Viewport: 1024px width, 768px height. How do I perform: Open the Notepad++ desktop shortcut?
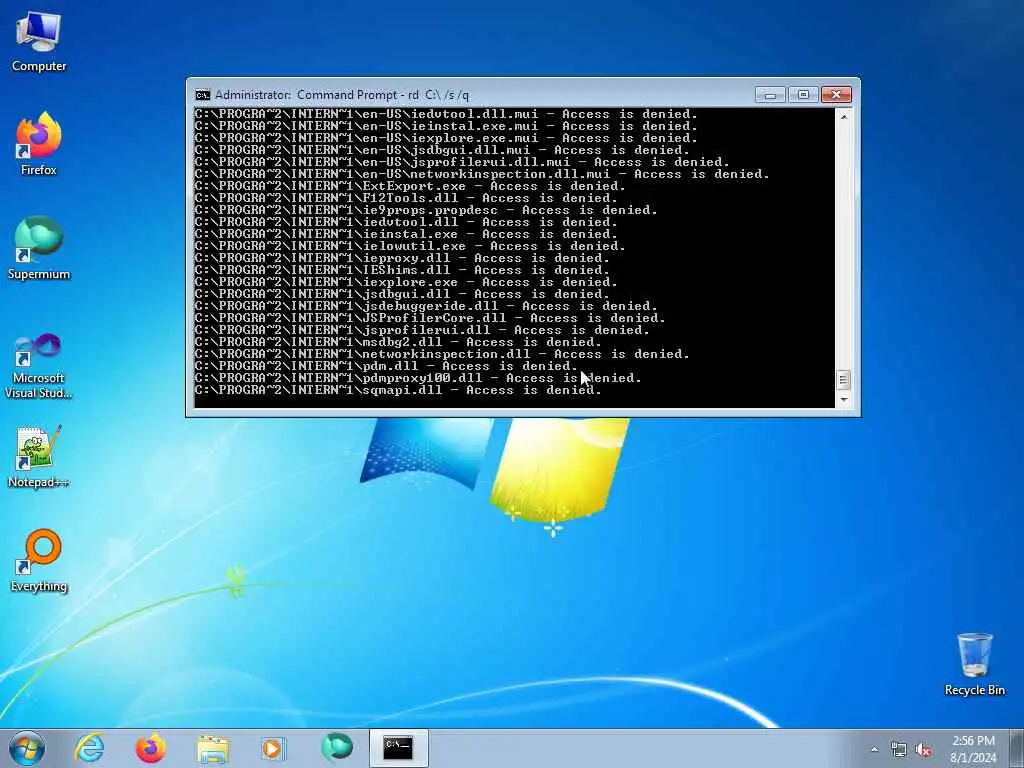[39, 457]
